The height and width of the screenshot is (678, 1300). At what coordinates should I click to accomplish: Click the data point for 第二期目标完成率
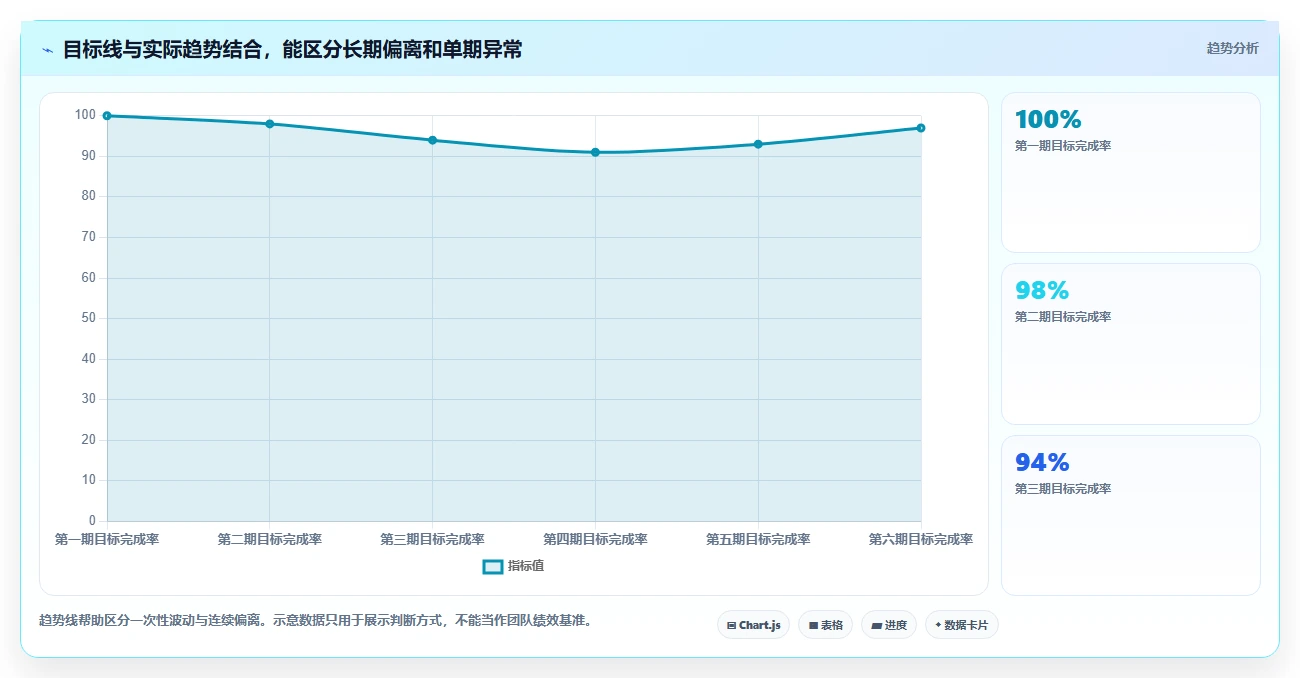pyautogui.click(x=270, y=124)
